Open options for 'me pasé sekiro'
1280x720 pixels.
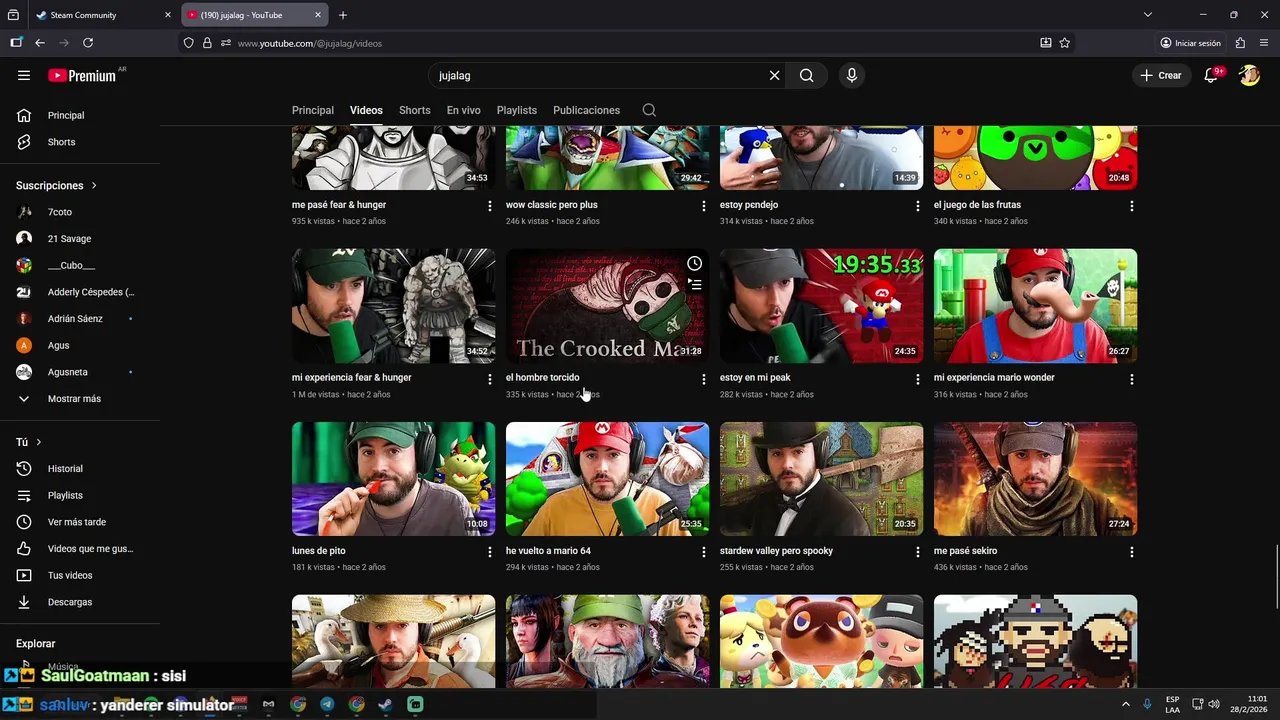point(1131,552)
